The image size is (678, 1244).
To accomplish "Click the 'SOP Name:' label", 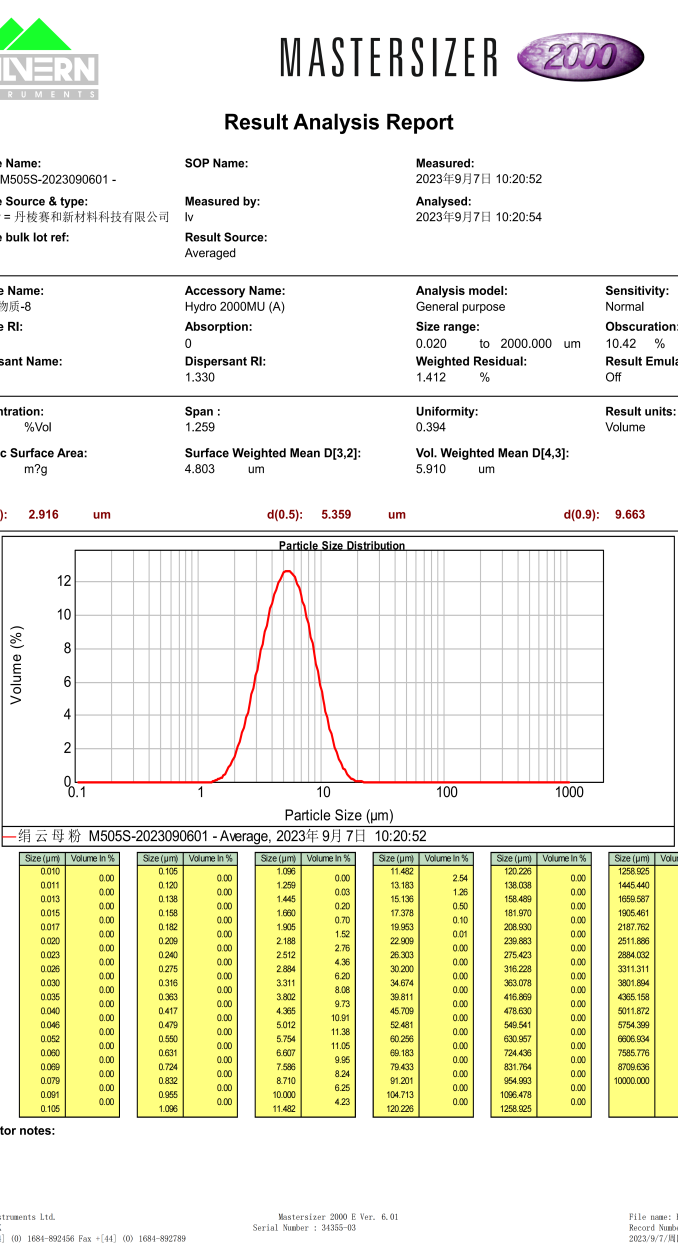I will point(217,163).
